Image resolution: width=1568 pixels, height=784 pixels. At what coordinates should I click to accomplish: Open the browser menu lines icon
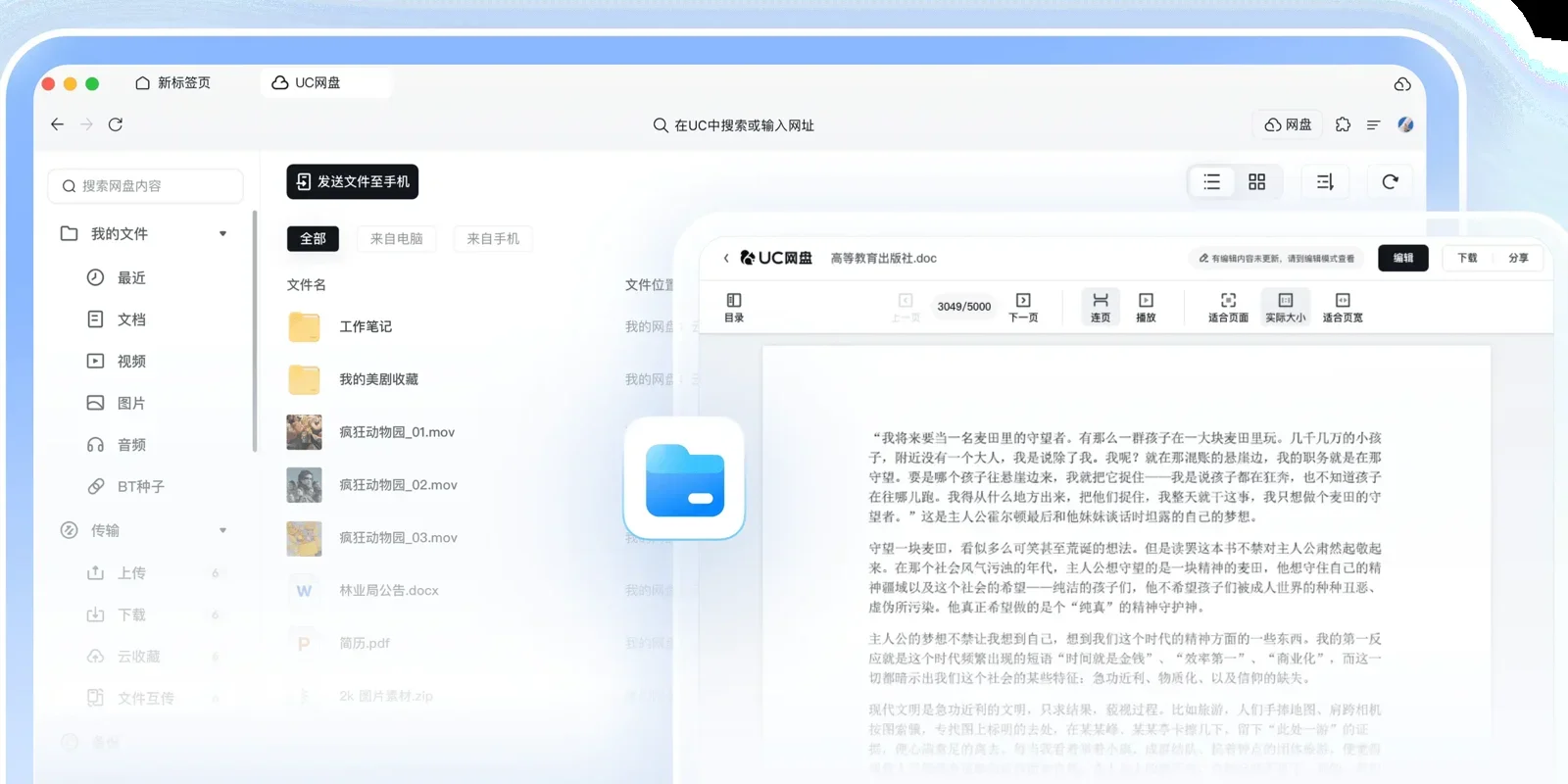(x=1374, y=124)
